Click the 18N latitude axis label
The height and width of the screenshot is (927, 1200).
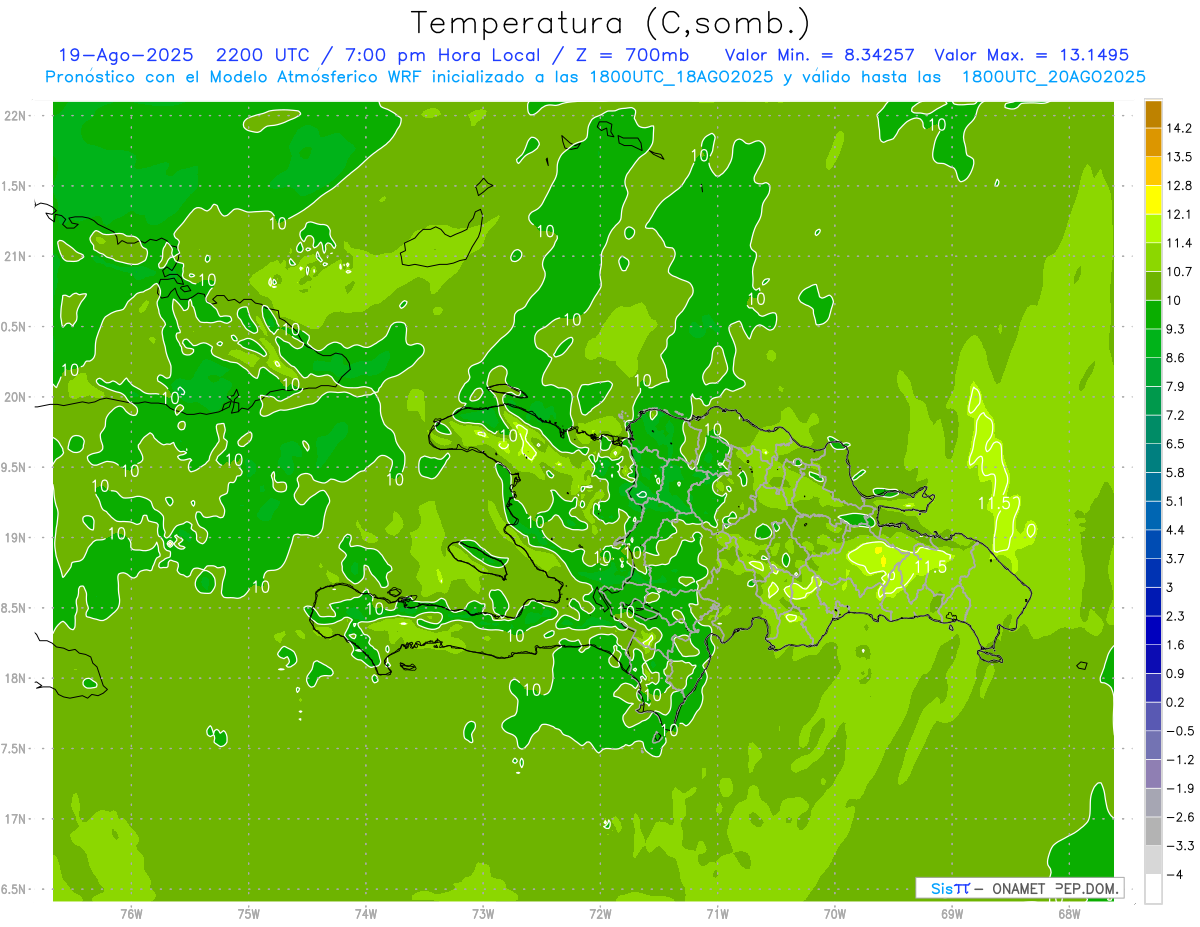(16, 679)
